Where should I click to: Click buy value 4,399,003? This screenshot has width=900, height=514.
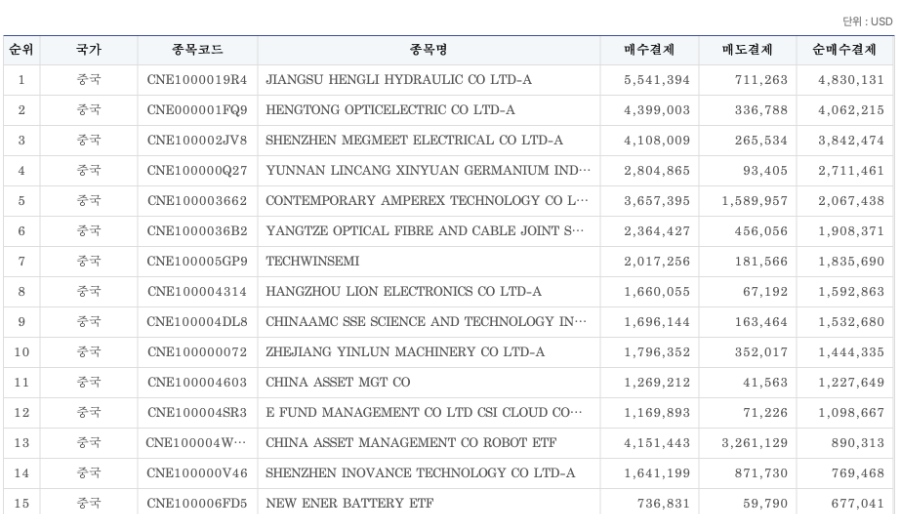(x=657, y=110)
